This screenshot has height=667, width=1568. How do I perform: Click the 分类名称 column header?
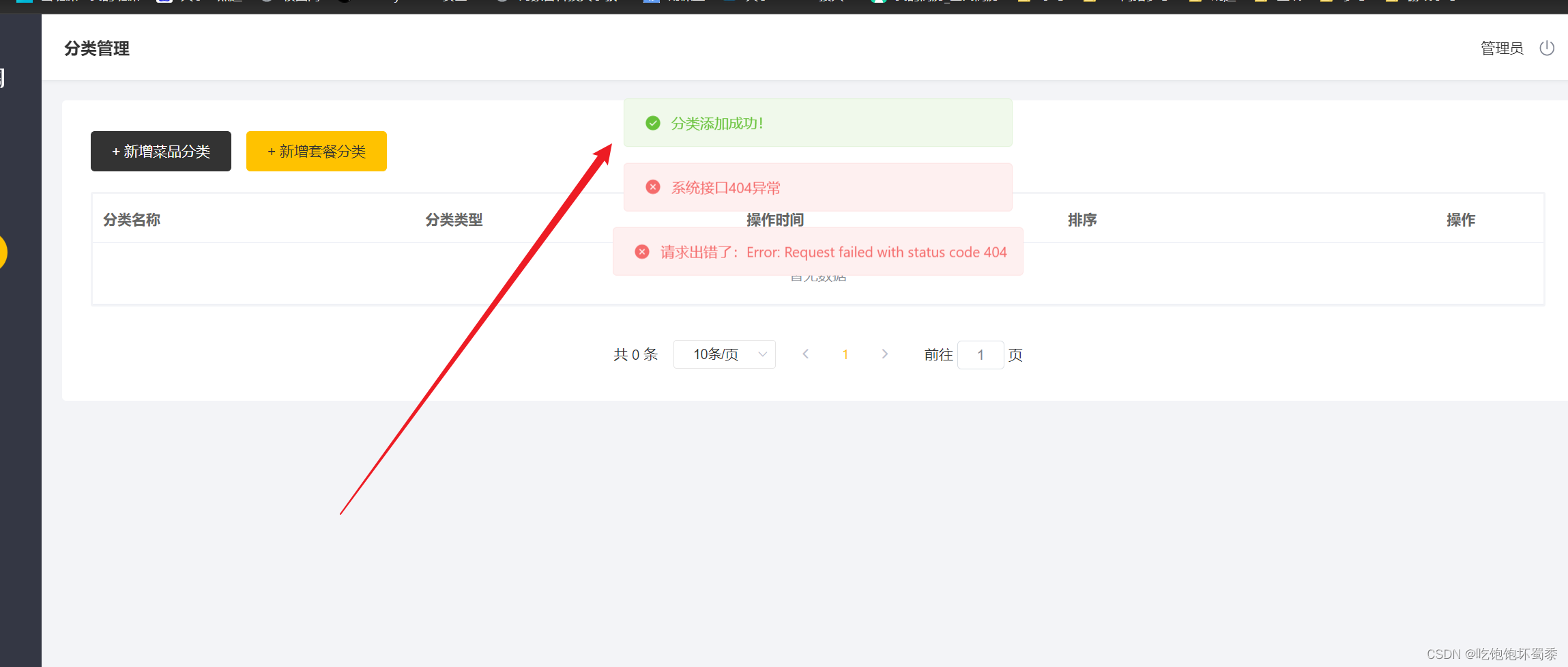pos(131,219)
